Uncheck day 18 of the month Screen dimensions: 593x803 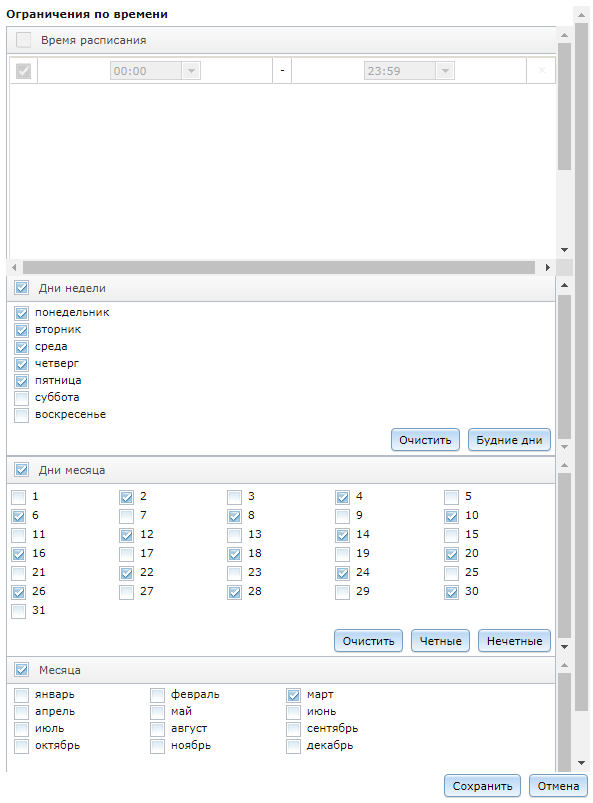coord(235,554)
